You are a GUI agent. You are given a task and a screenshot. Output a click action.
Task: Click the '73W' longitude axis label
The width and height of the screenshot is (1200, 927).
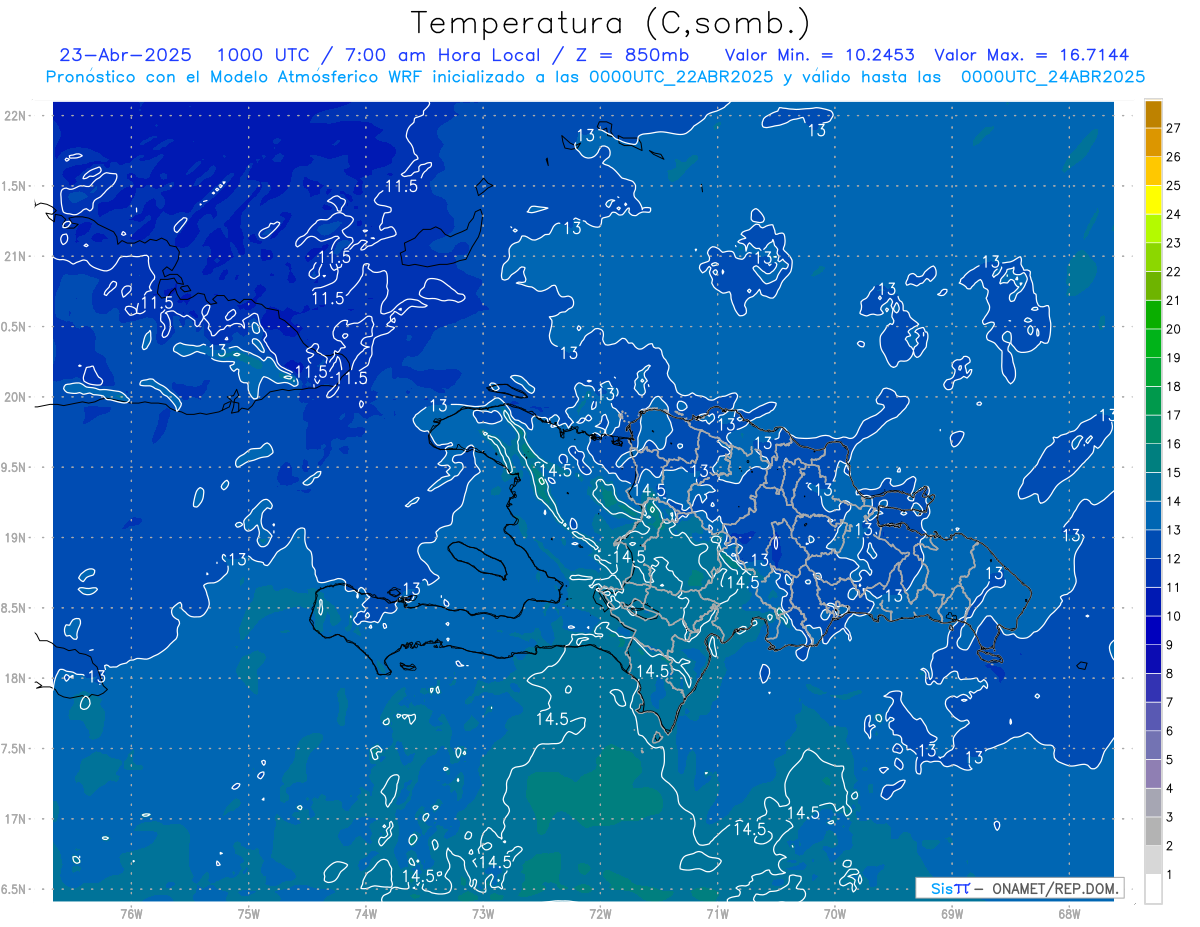coord(483,913)
